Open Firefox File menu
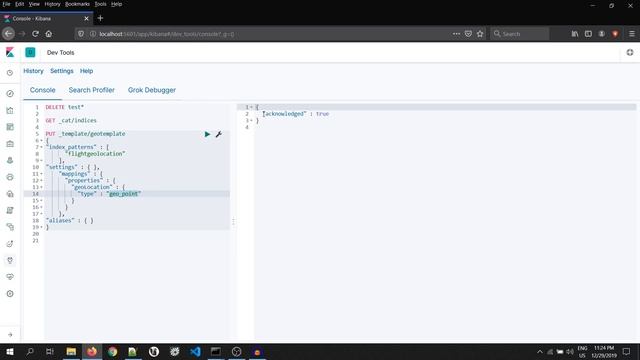This screenshot has height=360, width=640. (x=7, y=4)
